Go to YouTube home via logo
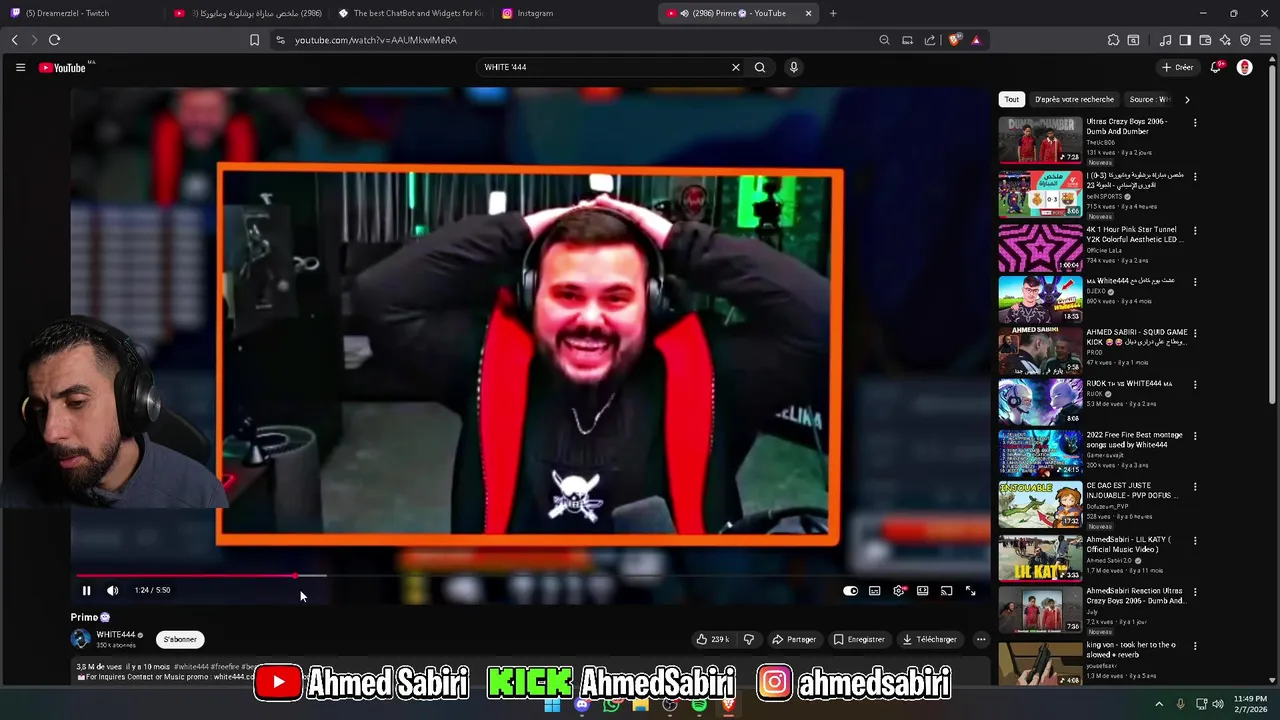The image size is (1280, 720). (x=63, y=67)
